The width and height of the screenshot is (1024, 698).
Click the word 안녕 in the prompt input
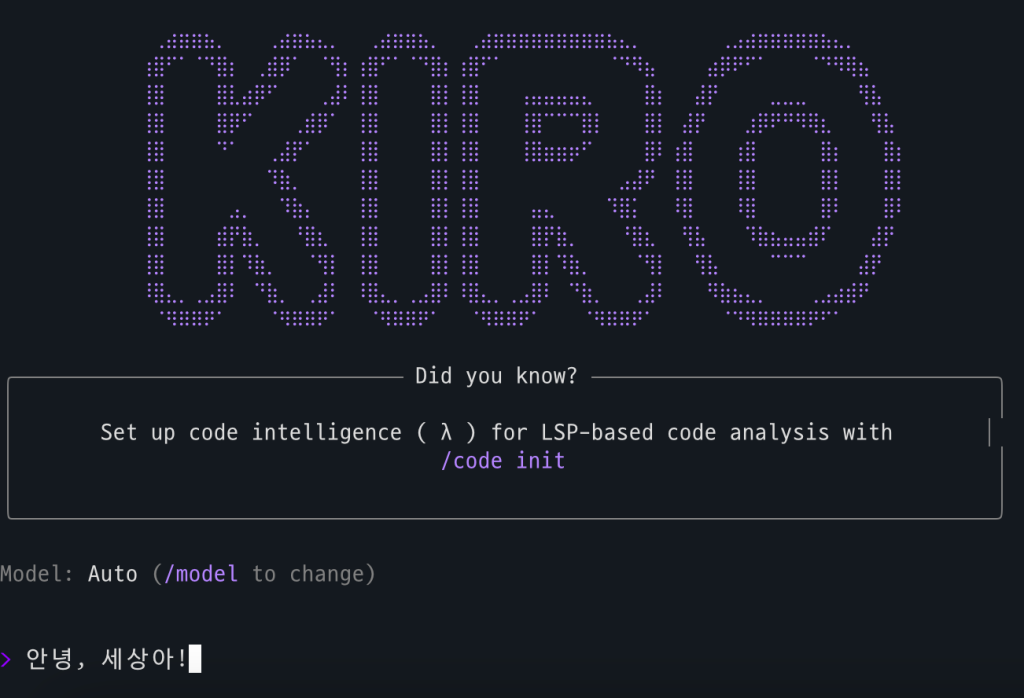(x=50, y=659)
